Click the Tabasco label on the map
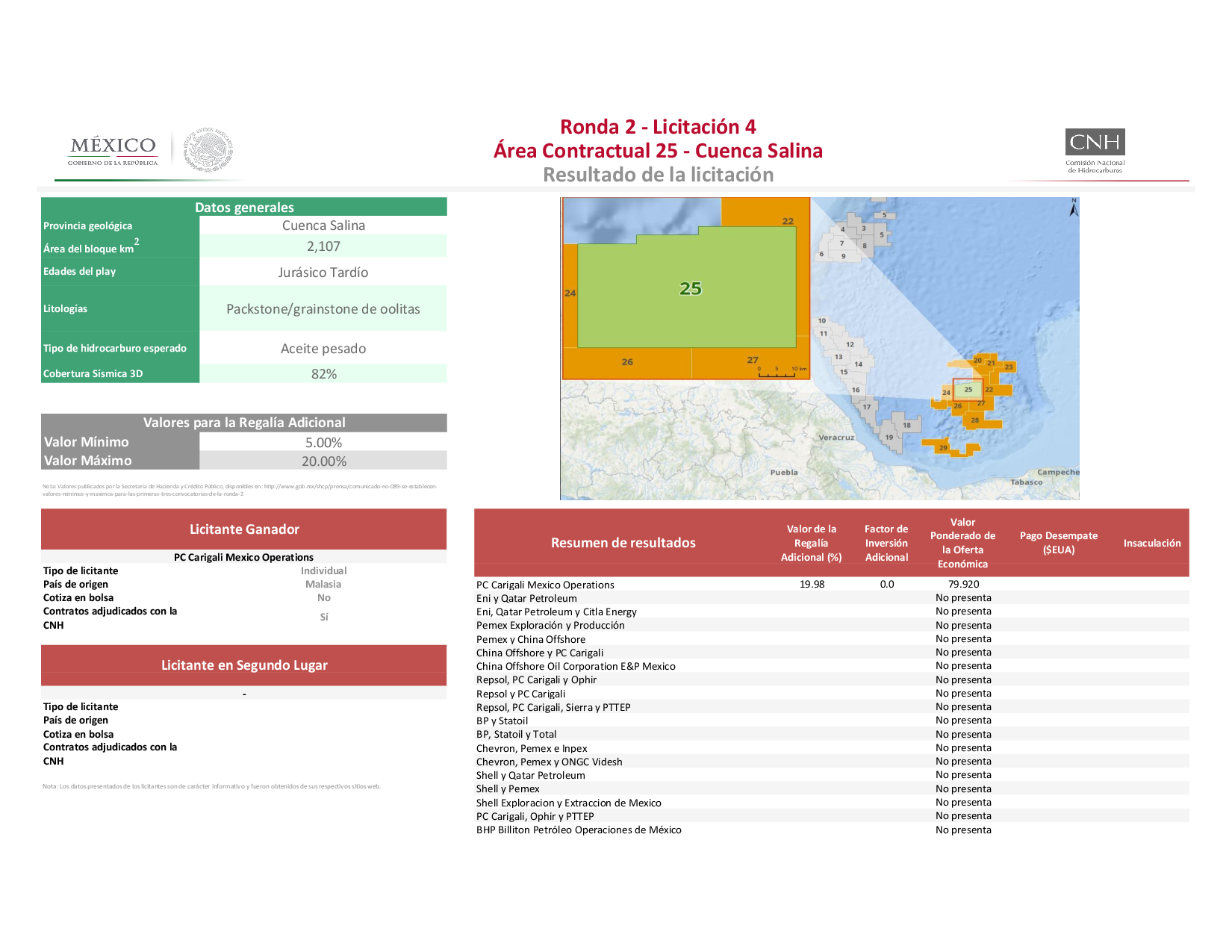Image resolution: width=1232 pixels, height=952 pixels. 1027,482
